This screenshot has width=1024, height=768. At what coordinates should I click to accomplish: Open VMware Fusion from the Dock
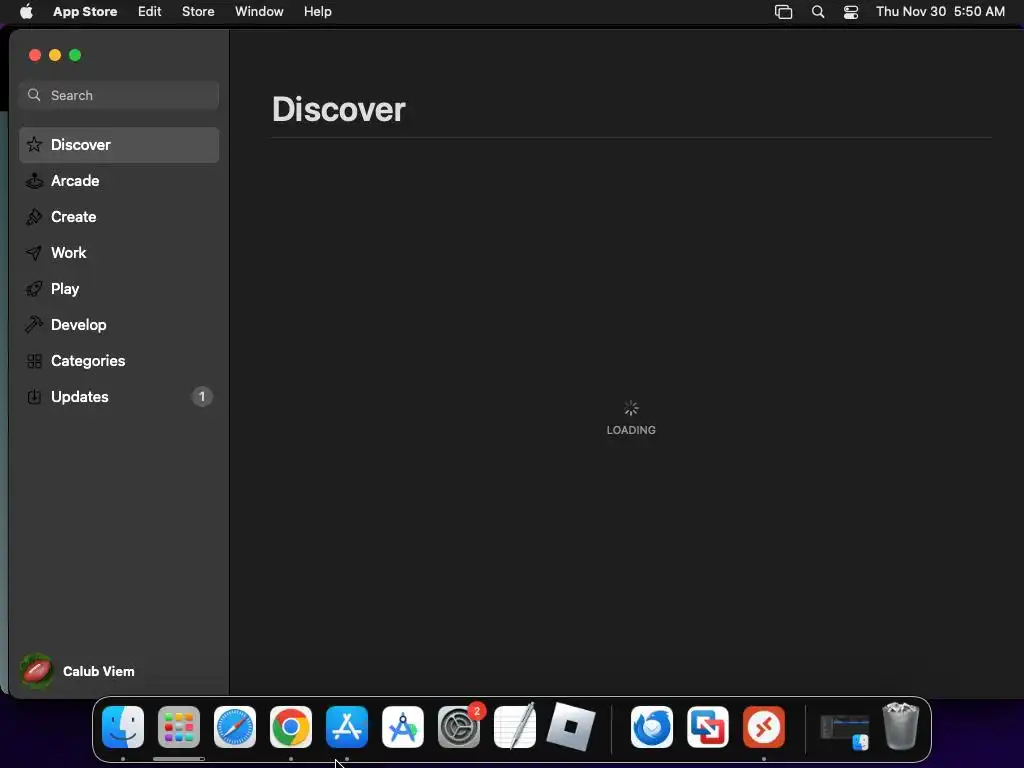point(708,727)
